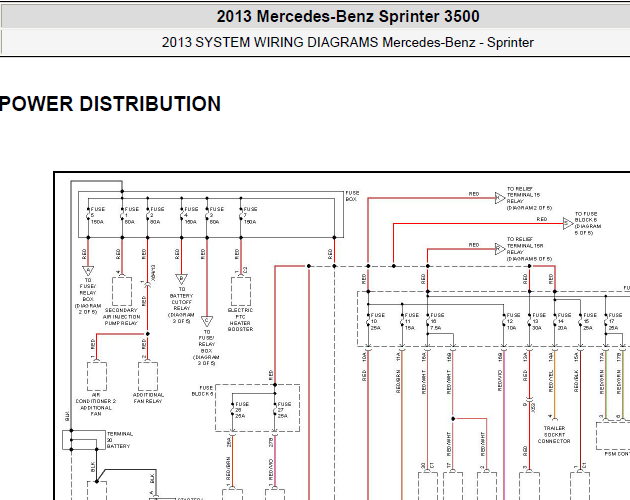Click the 'FUSE 15 25A' label

[x=590, y=322]
